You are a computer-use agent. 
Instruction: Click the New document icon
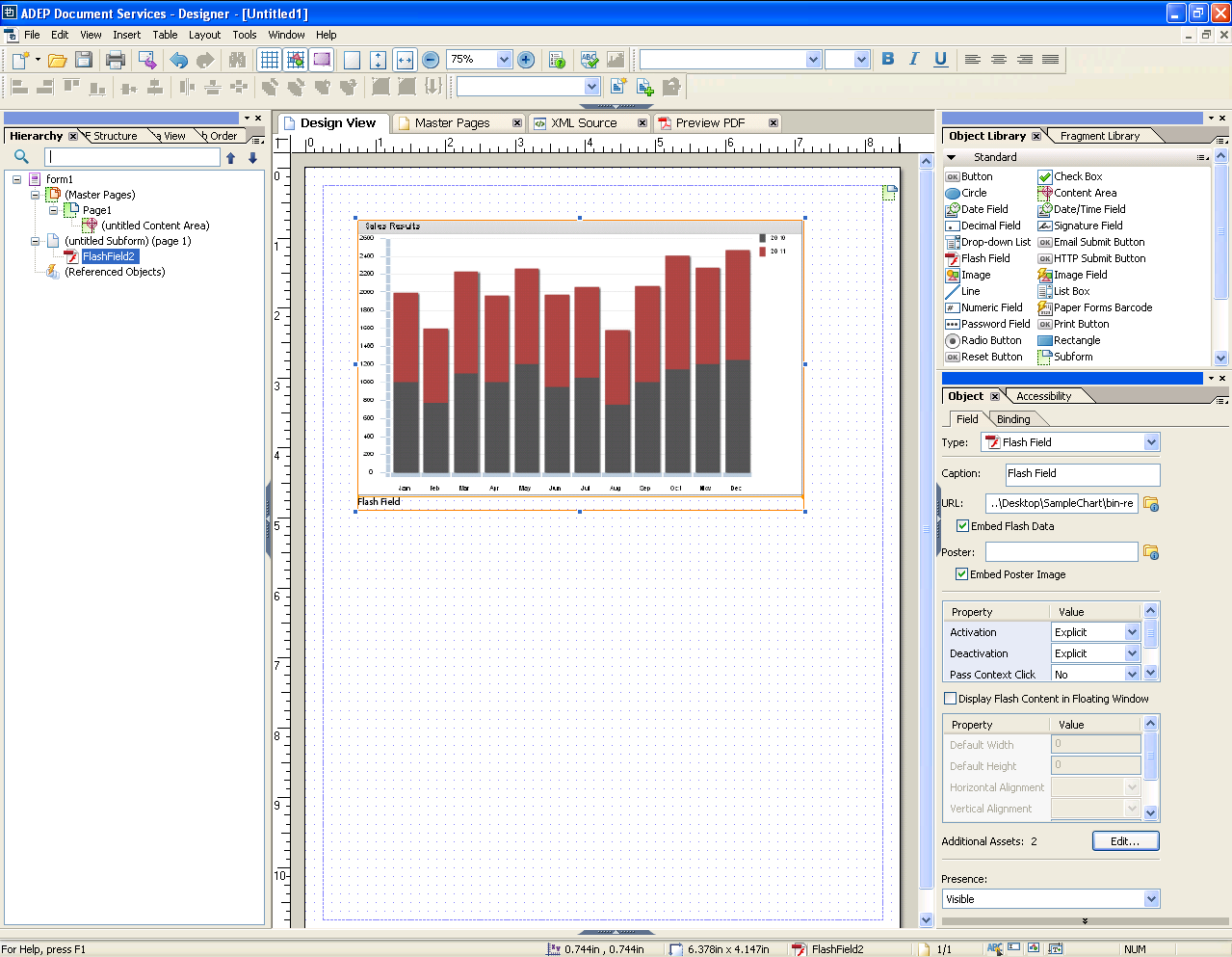[x=20, y=60]
